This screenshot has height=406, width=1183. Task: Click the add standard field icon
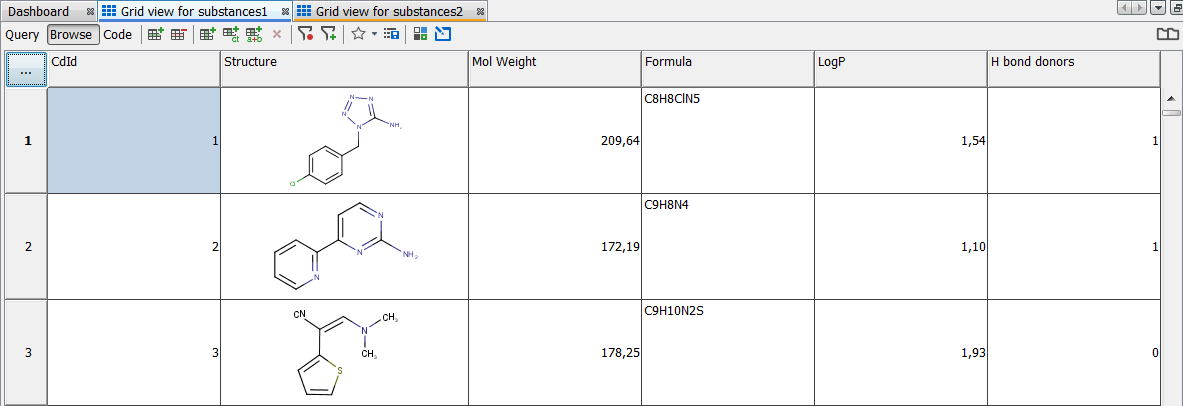(208, 34)
